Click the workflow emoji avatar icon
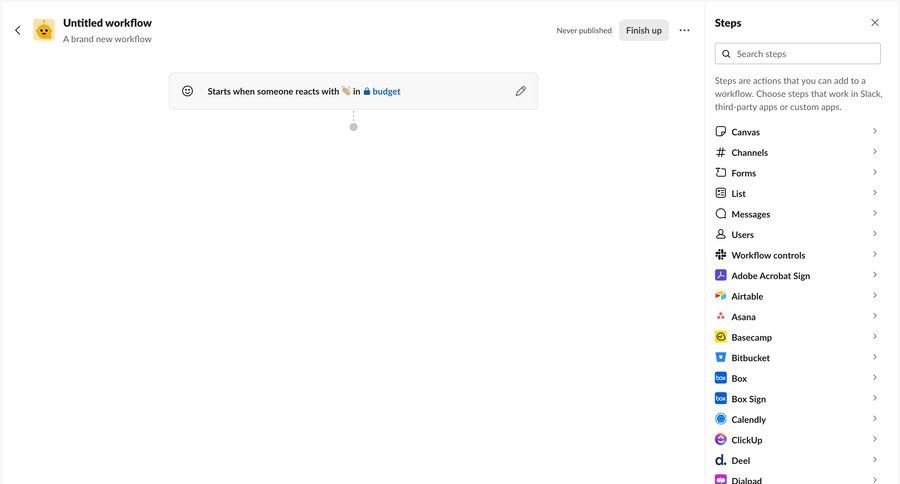The image size is (900, 484). [x=44, y=30]
